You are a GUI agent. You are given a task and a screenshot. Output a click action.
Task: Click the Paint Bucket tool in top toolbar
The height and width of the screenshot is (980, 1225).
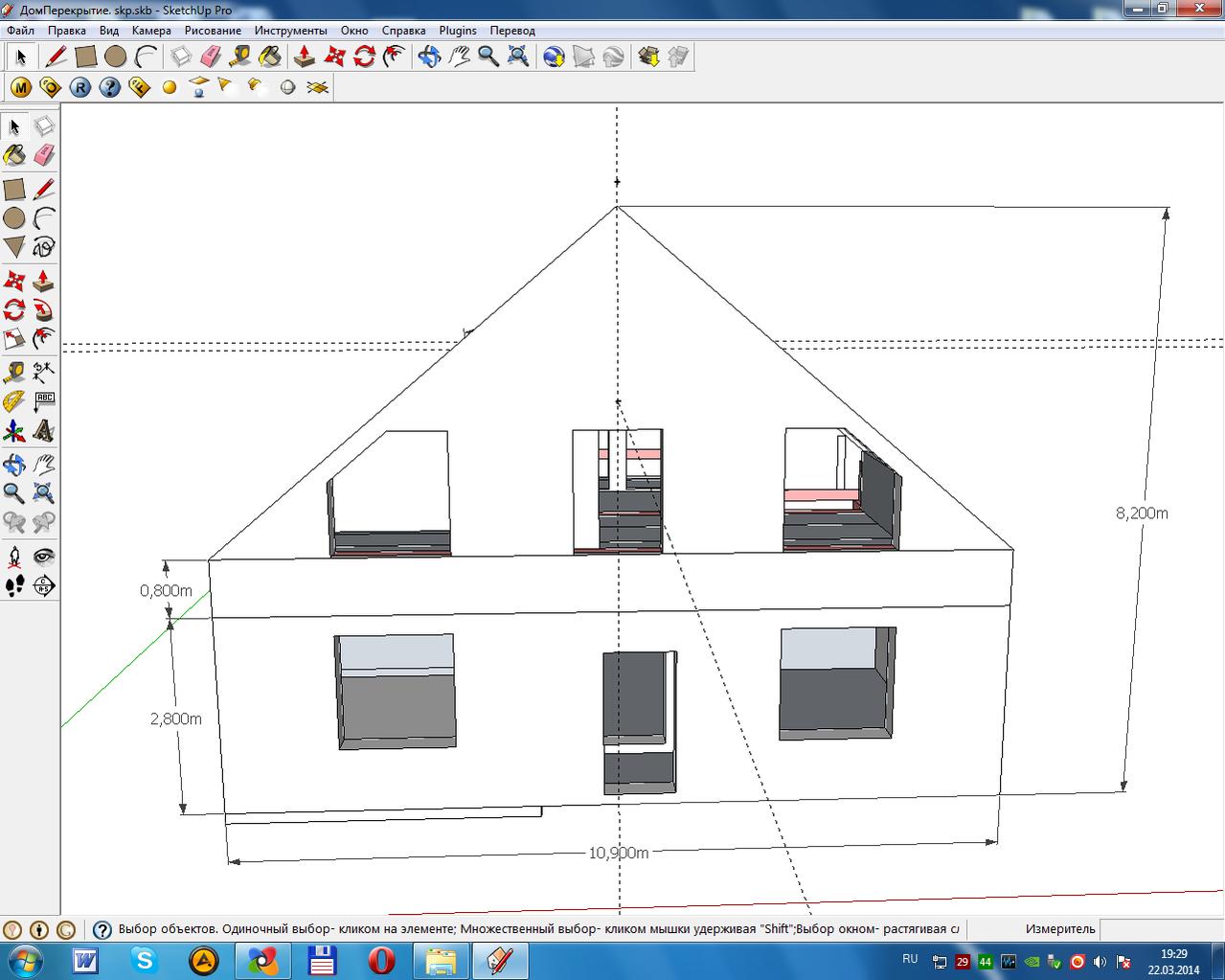pos(270,57)
